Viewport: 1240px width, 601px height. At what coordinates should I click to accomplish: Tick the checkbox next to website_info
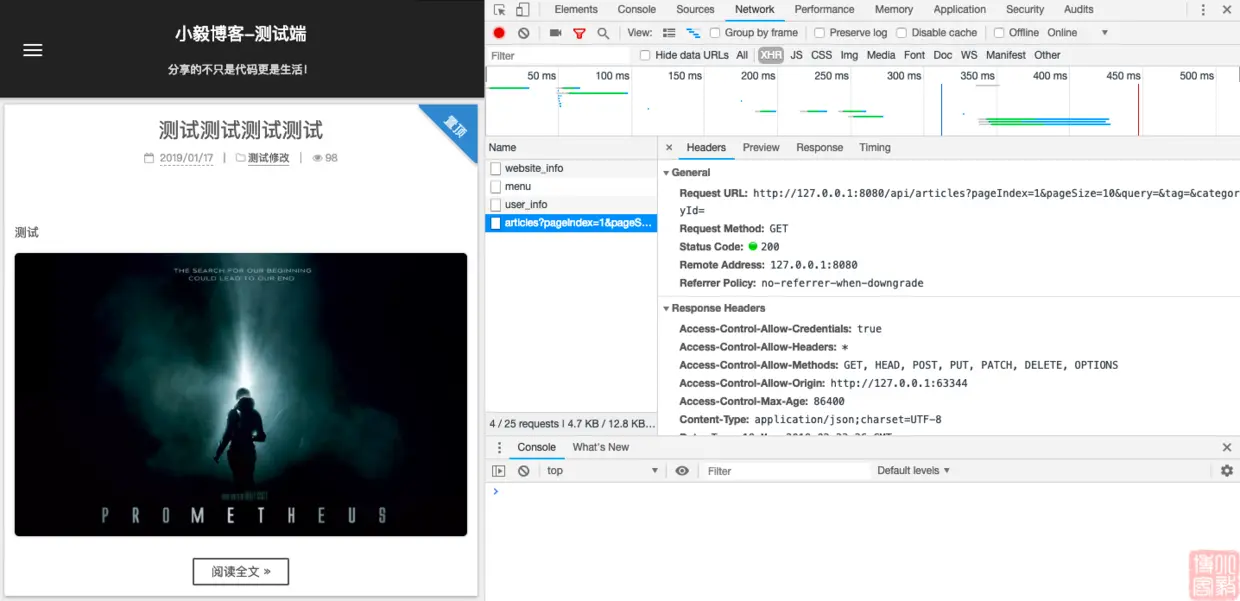(x=495, y=168)
